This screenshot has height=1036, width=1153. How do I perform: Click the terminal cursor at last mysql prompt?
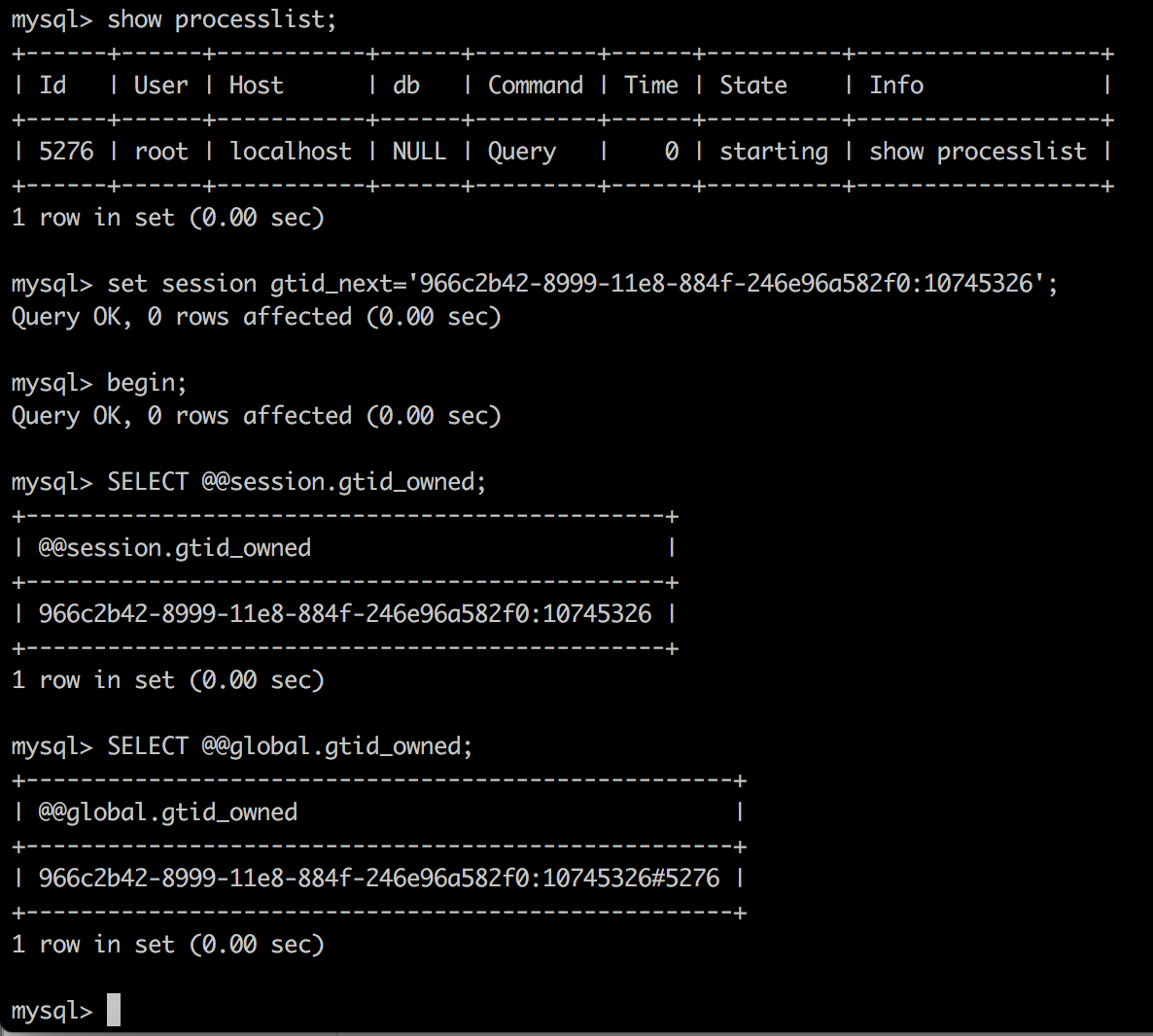[x=113, y=1010]
